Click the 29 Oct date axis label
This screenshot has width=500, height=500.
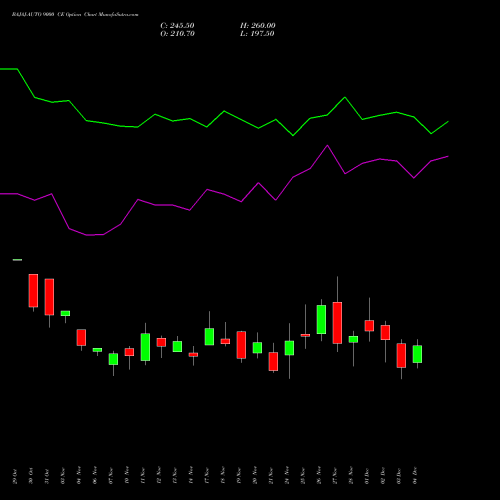click(x=15, y=476)
